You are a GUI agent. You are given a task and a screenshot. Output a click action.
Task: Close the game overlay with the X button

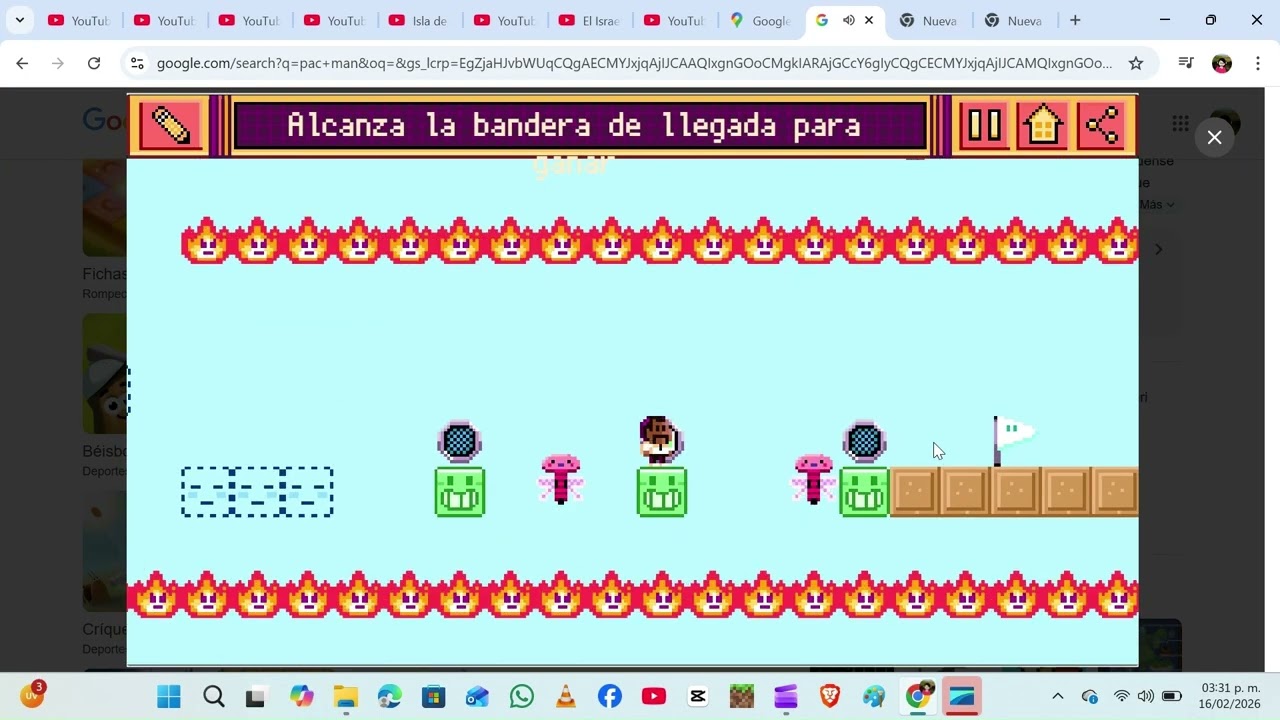point(1214,138)
